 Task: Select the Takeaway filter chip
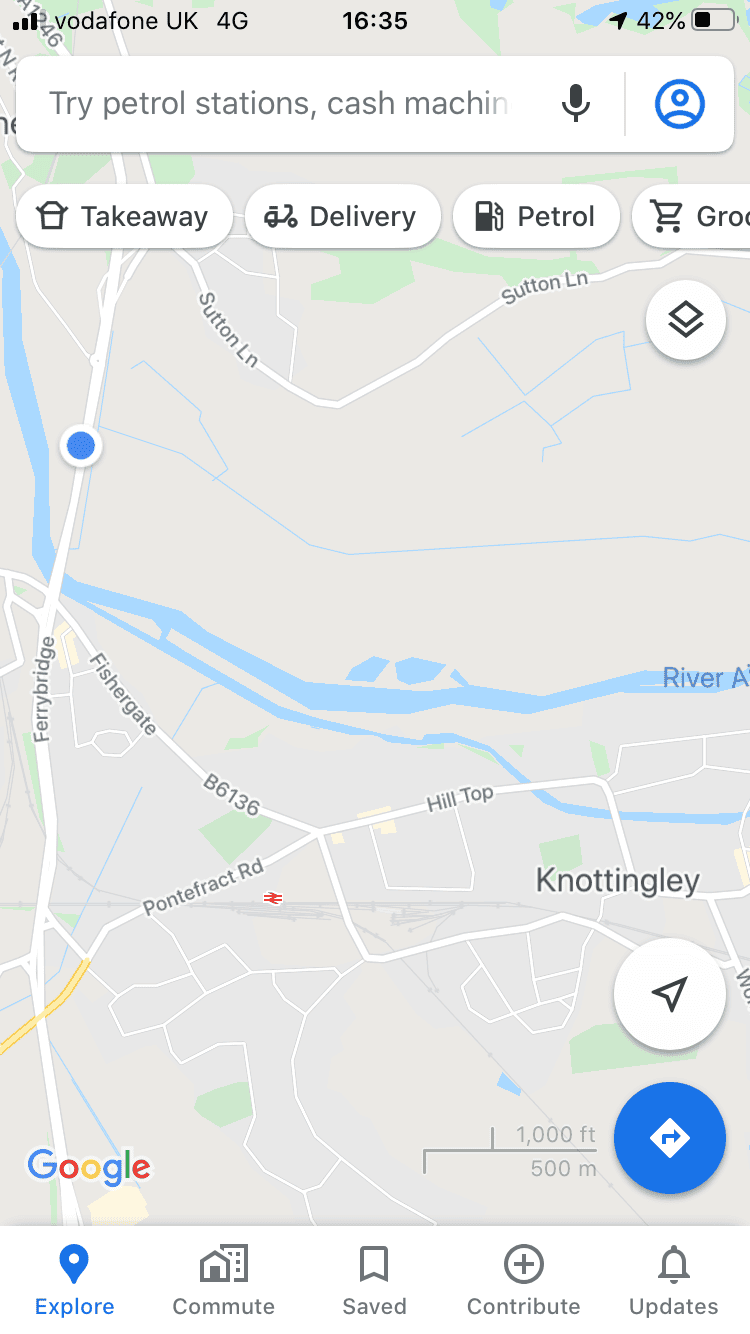click(x=124, y=216)
